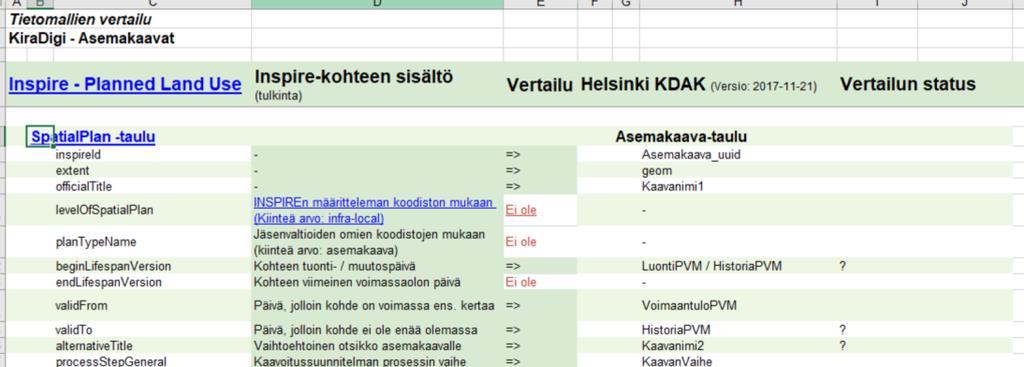Screen dimensions: 1024x367
Task: Select 'Päivä, jolloin kohde on voimassa ens. kertaa' cell
Action: (x=374, y=306)
